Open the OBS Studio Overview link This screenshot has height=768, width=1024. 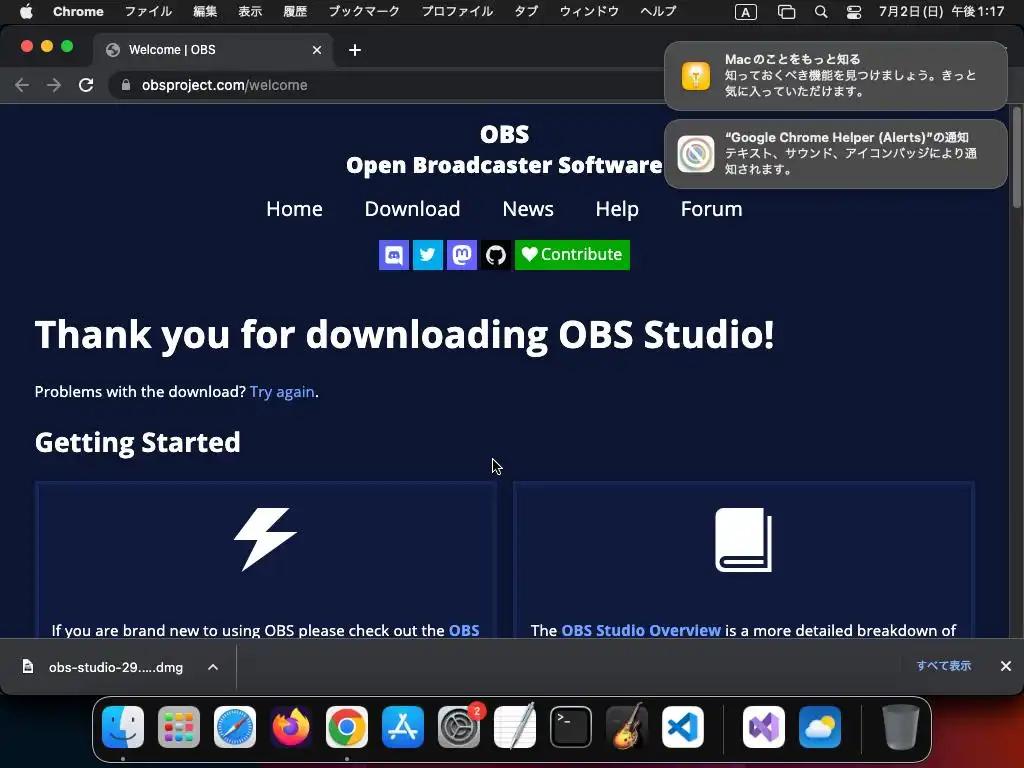[641, 630]
